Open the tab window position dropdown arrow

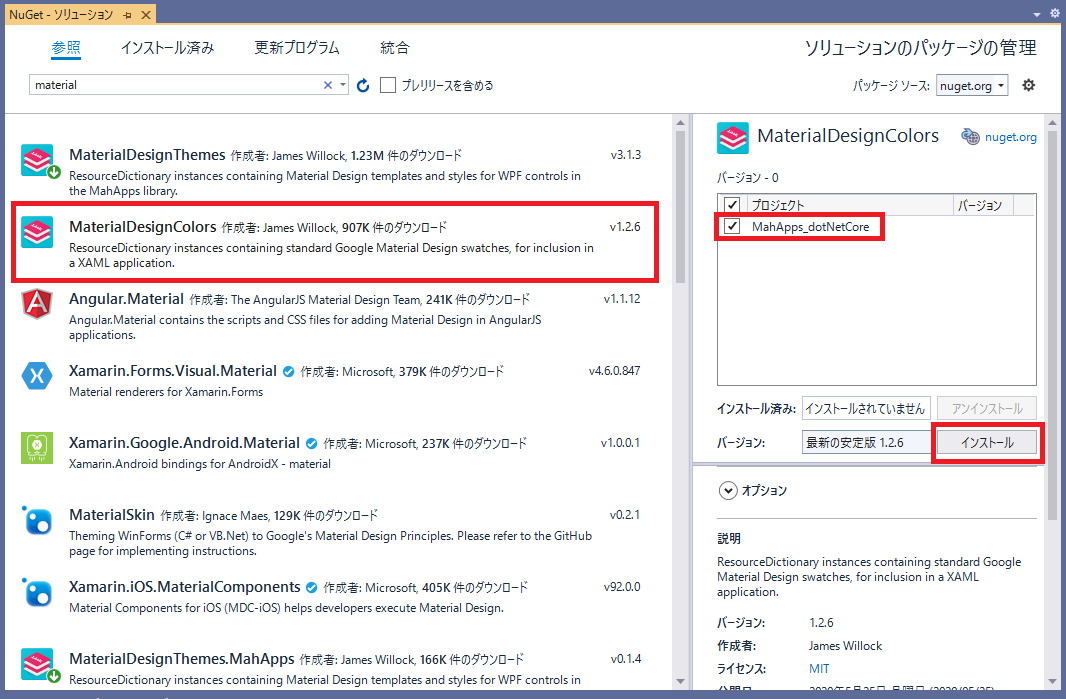tap(1037, 14)
